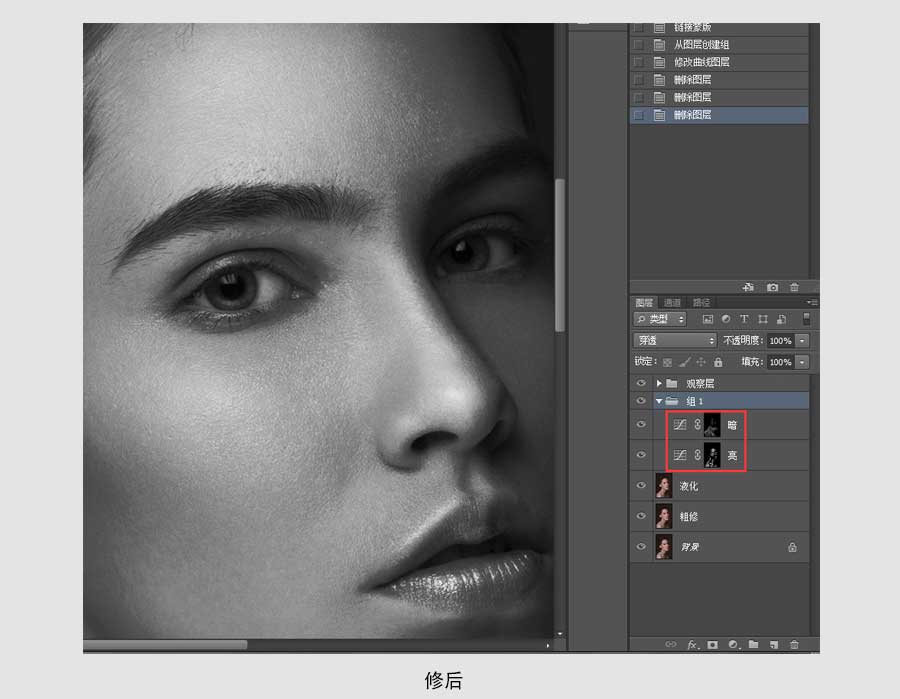Collapse the 组 1 group

659,401
